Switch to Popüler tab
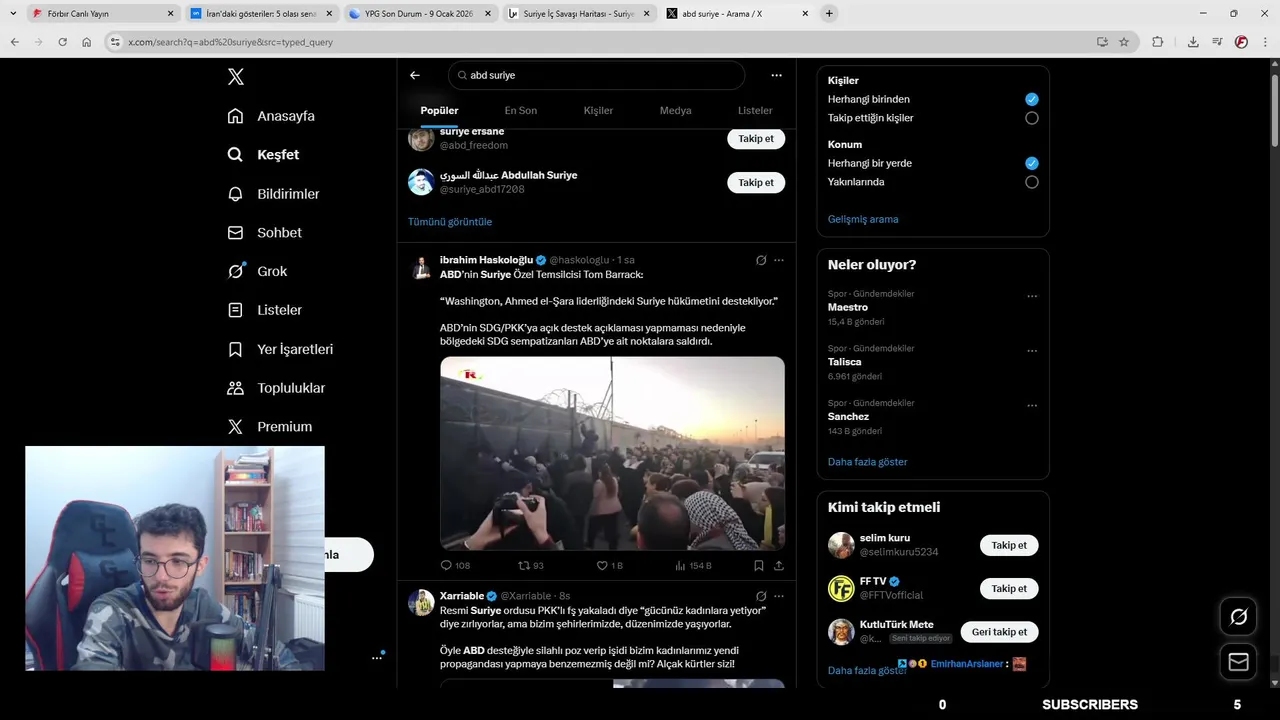Image resolution: width=1280 pixels, height=720 pixels. (439, 110)
